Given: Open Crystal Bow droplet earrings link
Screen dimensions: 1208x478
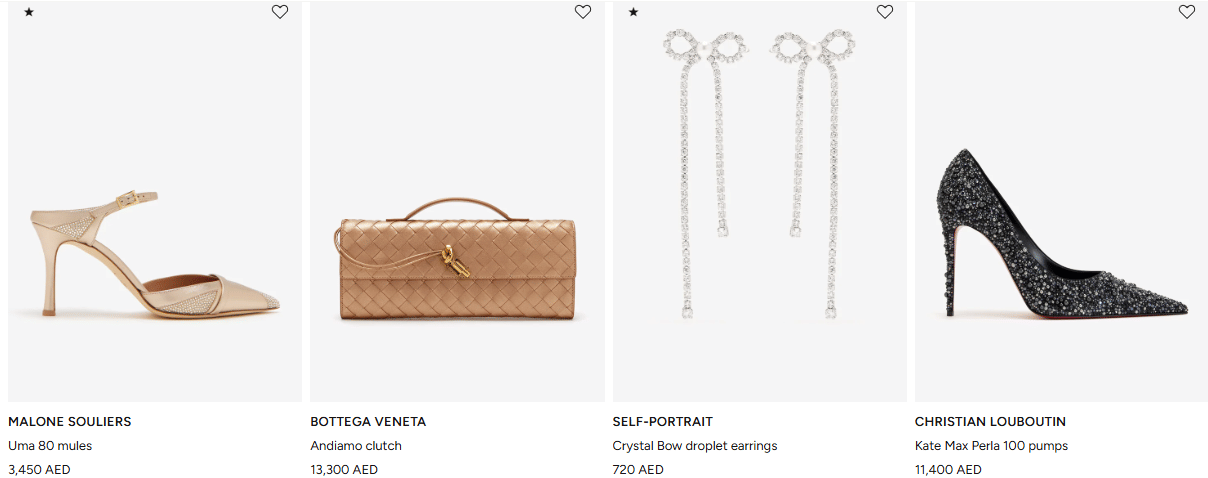Looking at the screenshot, I should (x=694, y=446).
